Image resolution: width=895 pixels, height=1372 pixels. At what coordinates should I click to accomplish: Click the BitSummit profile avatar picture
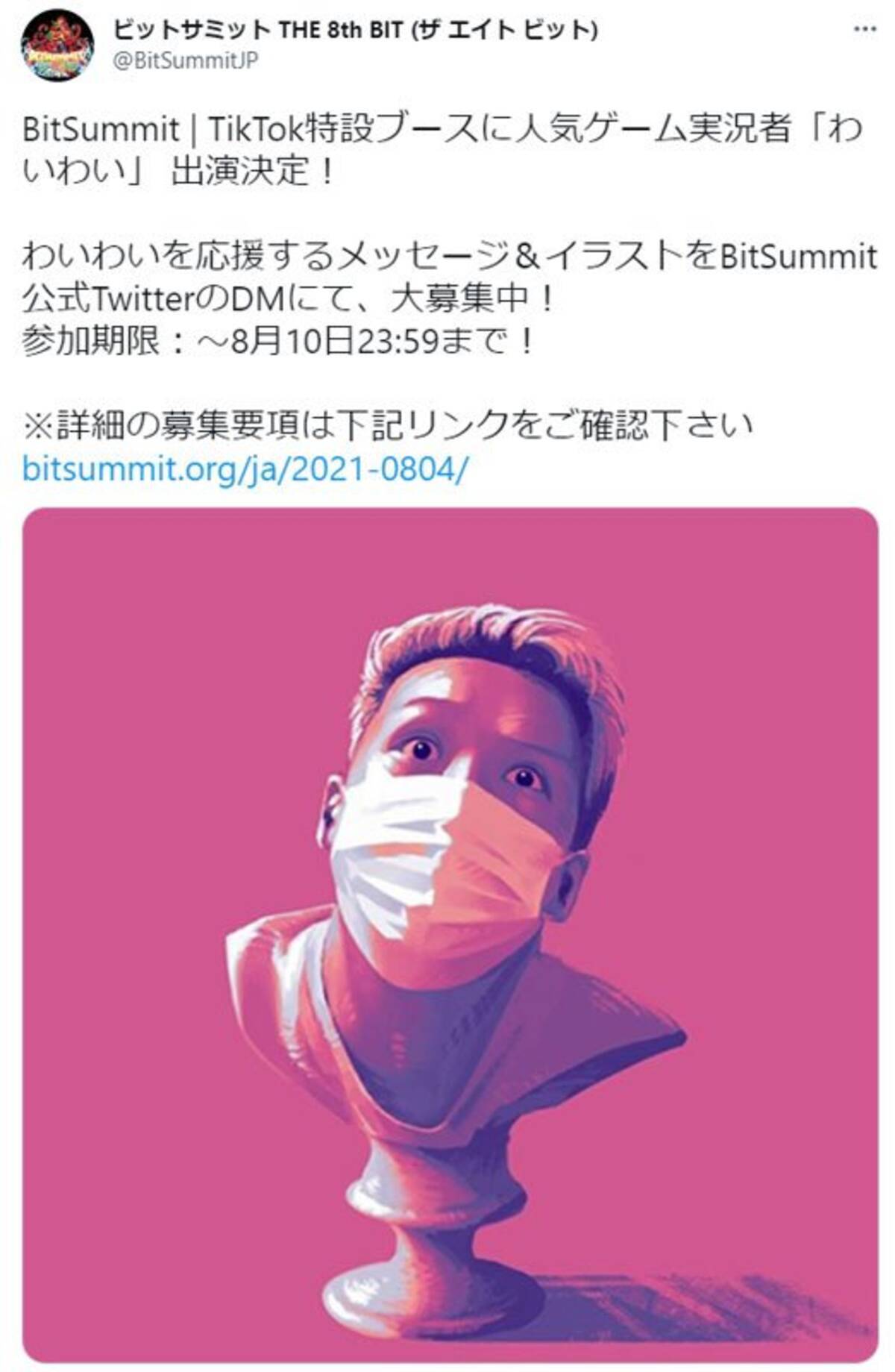click(x=57, y=45)
